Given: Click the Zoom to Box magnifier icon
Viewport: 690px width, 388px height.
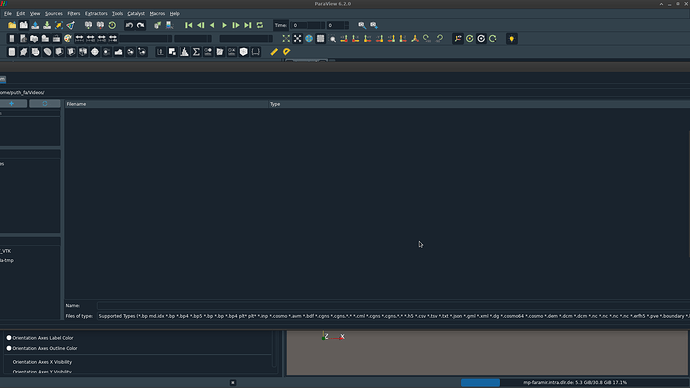Looking at the screenshot, I should pyautogui.click(x=333, y=39).
